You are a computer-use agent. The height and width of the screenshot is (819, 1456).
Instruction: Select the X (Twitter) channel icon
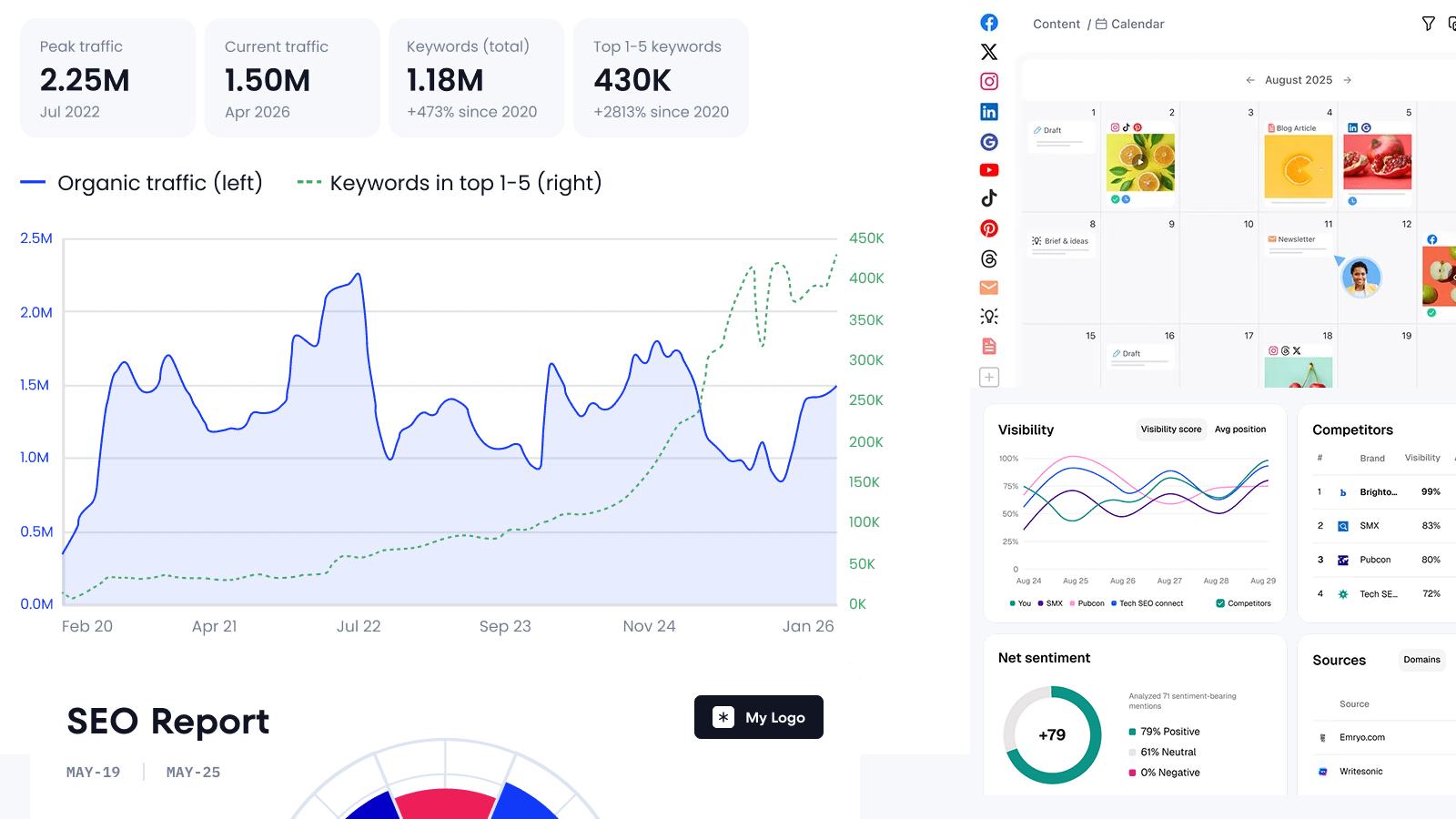(x=989, y=52)
